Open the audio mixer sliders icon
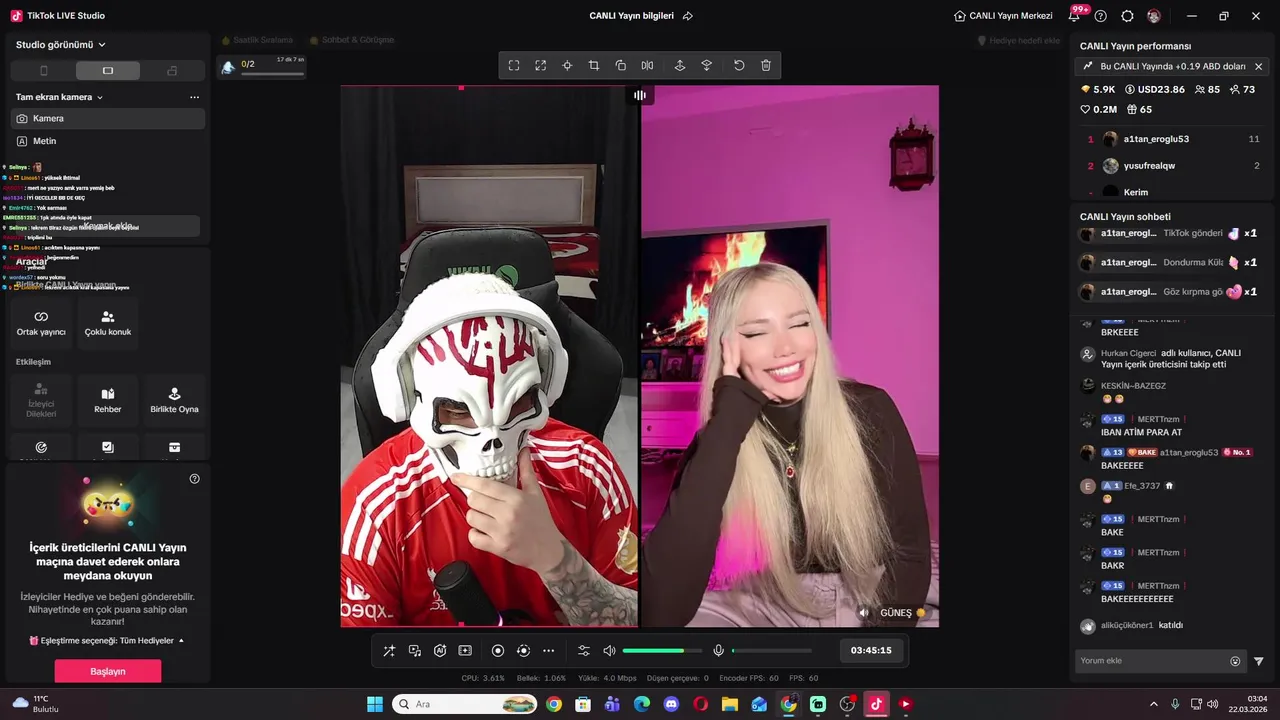 point(584,651)
